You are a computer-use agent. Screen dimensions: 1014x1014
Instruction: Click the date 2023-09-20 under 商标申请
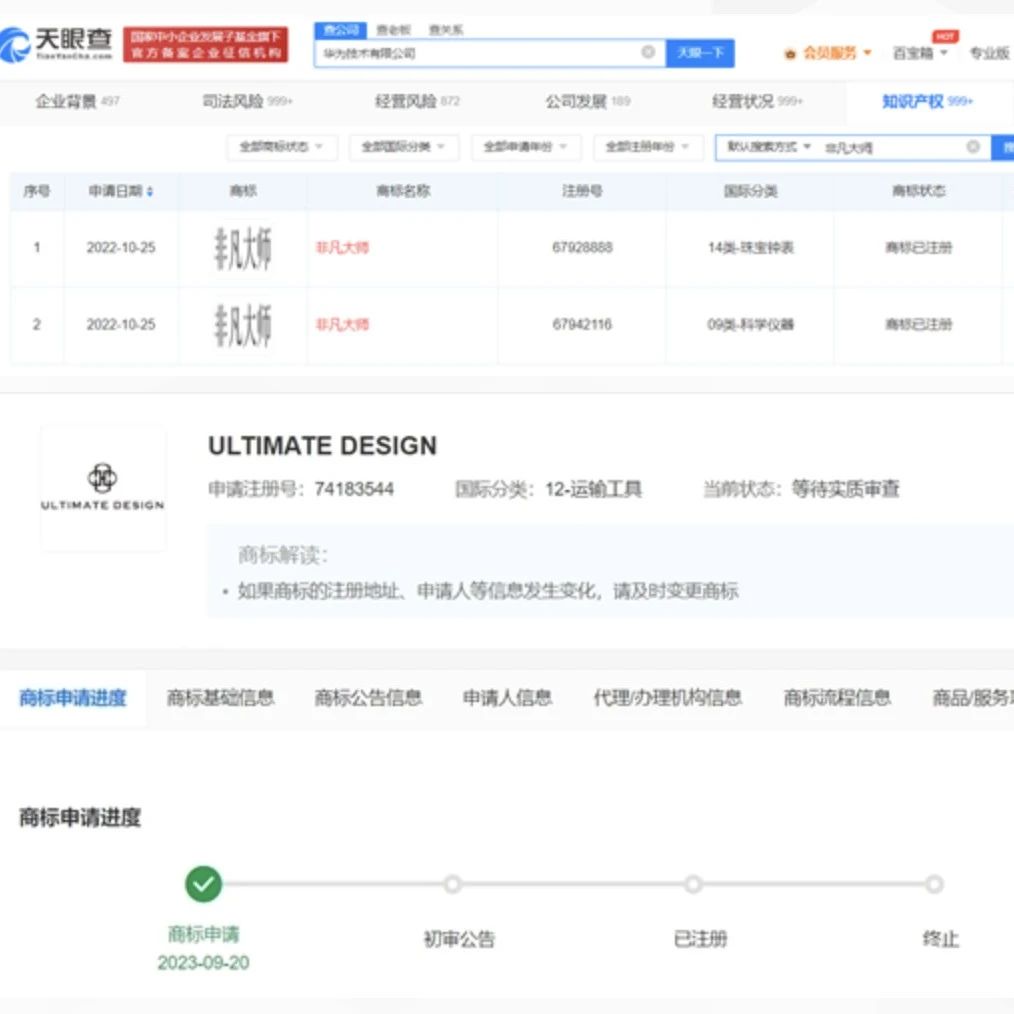tap(203, 962)
